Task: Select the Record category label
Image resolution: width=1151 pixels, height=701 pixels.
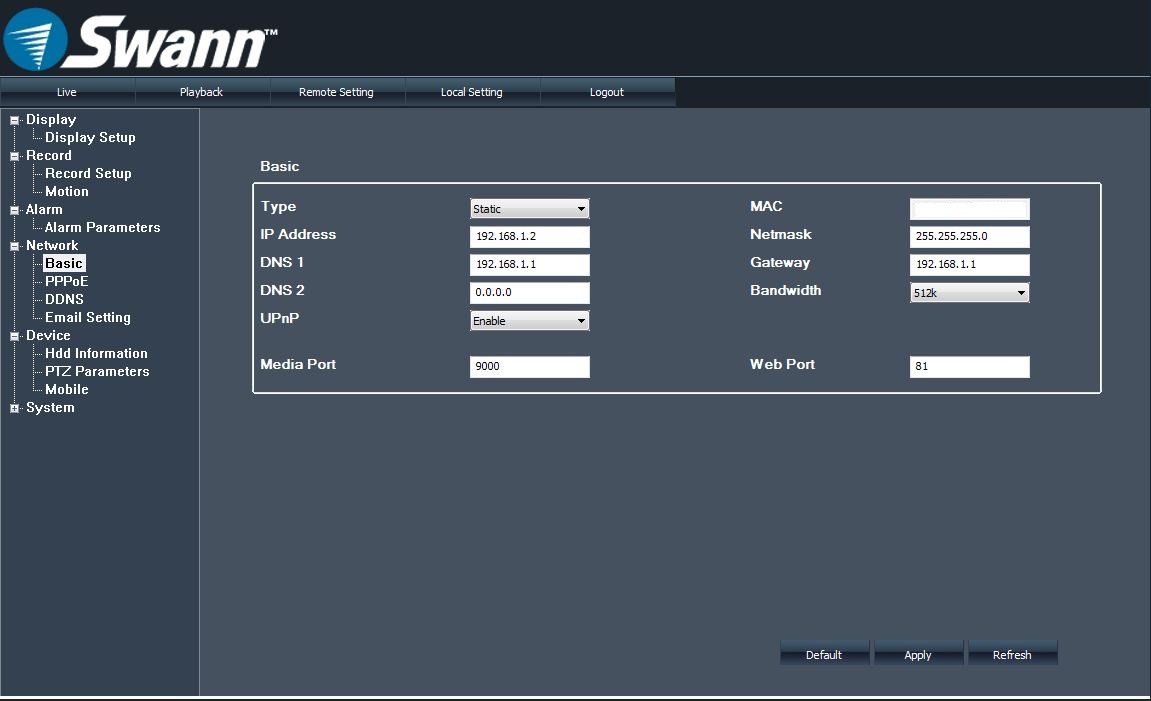Action: pos(48,155)
